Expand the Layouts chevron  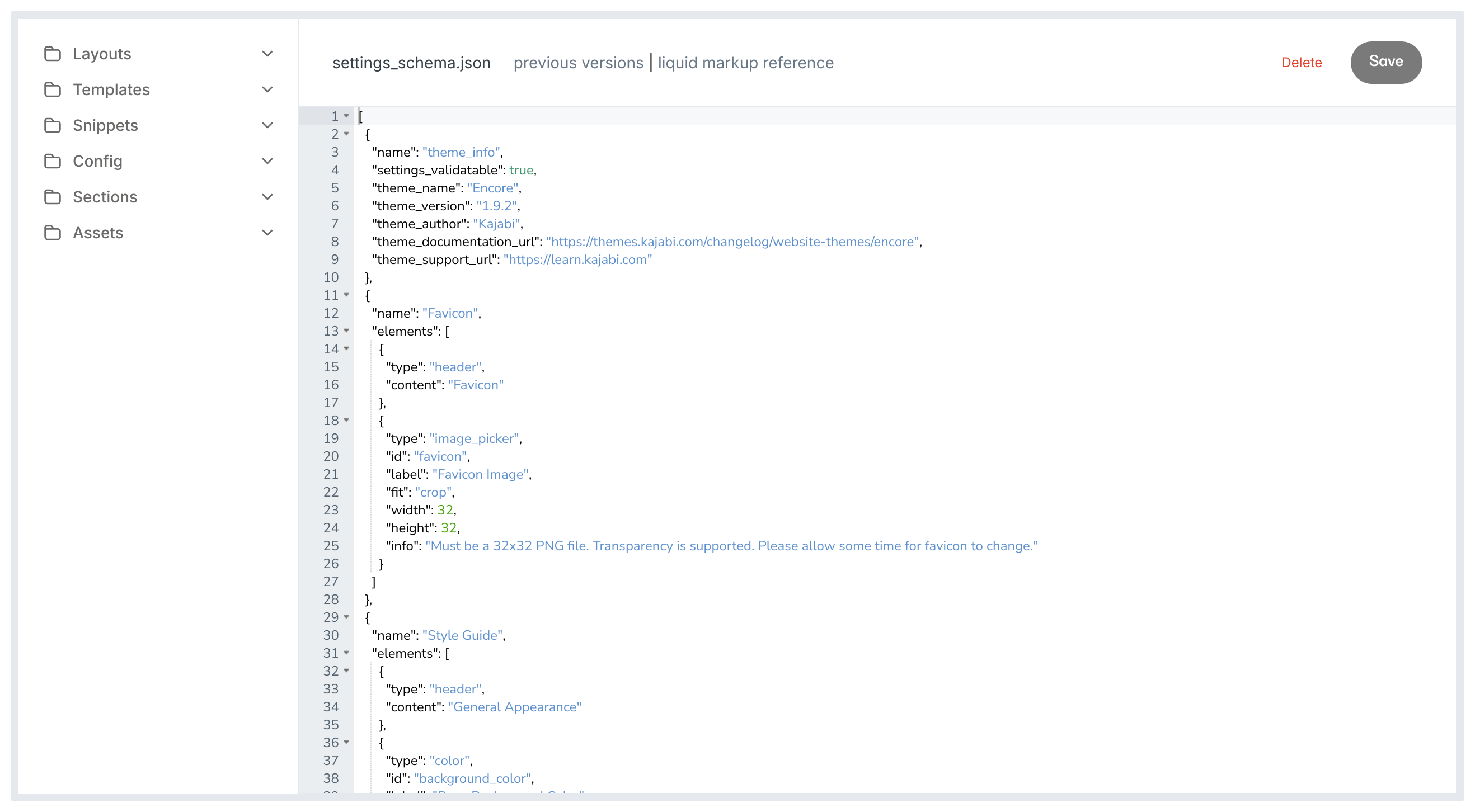pos(267,54)
